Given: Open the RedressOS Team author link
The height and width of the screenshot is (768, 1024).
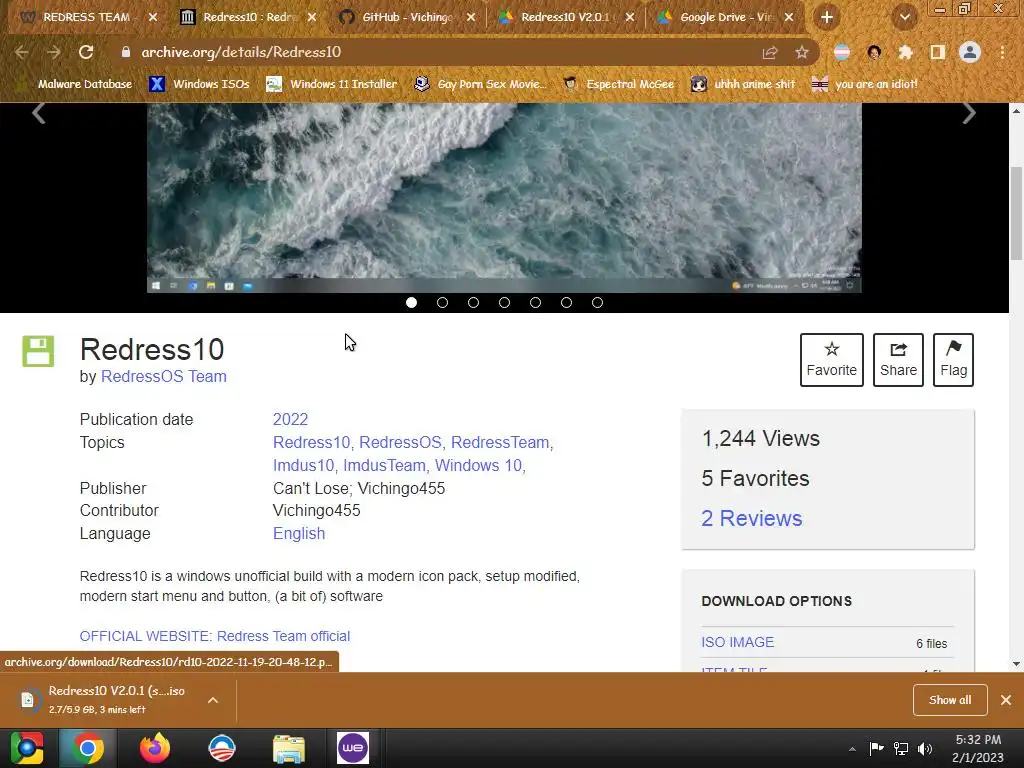Looking at the screenshot, I should 163,377.
